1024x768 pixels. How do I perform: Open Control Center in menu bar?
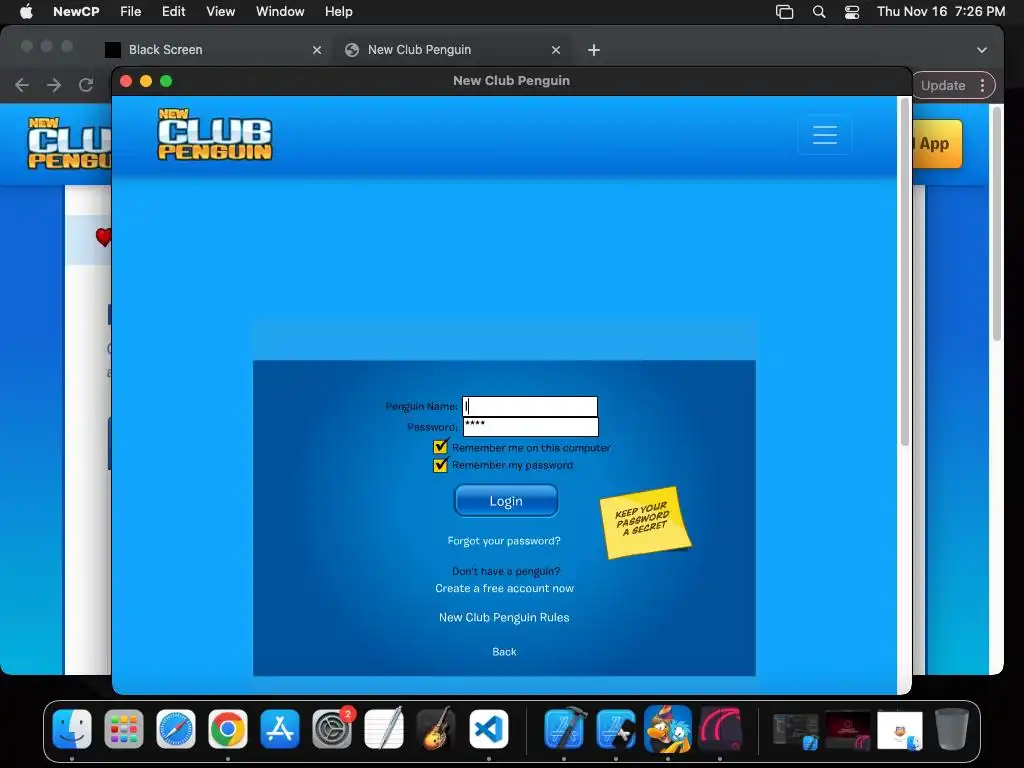(x=852, y=12)
